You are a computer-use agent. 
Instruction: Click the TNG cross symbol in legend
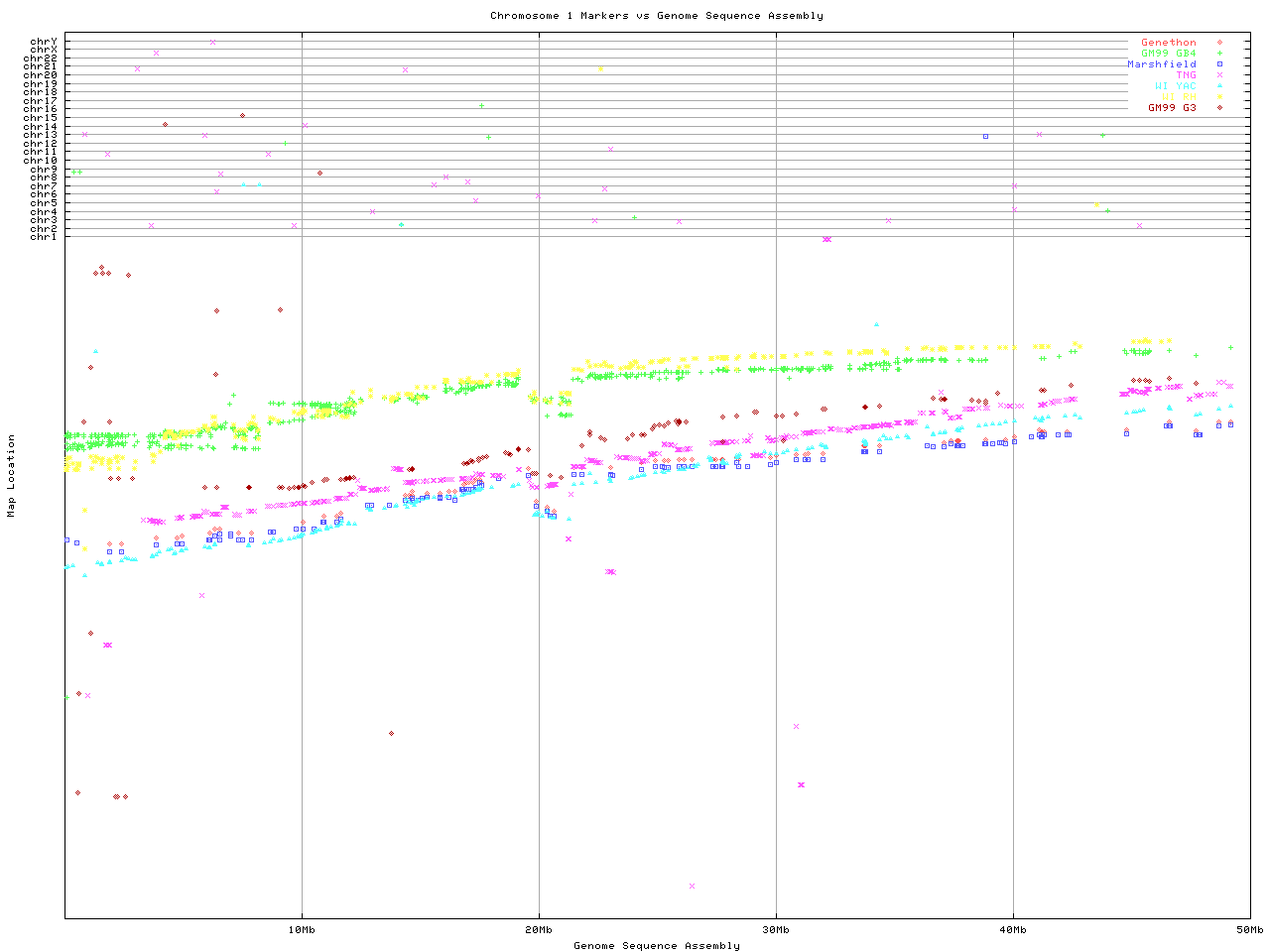point(1219,75)
